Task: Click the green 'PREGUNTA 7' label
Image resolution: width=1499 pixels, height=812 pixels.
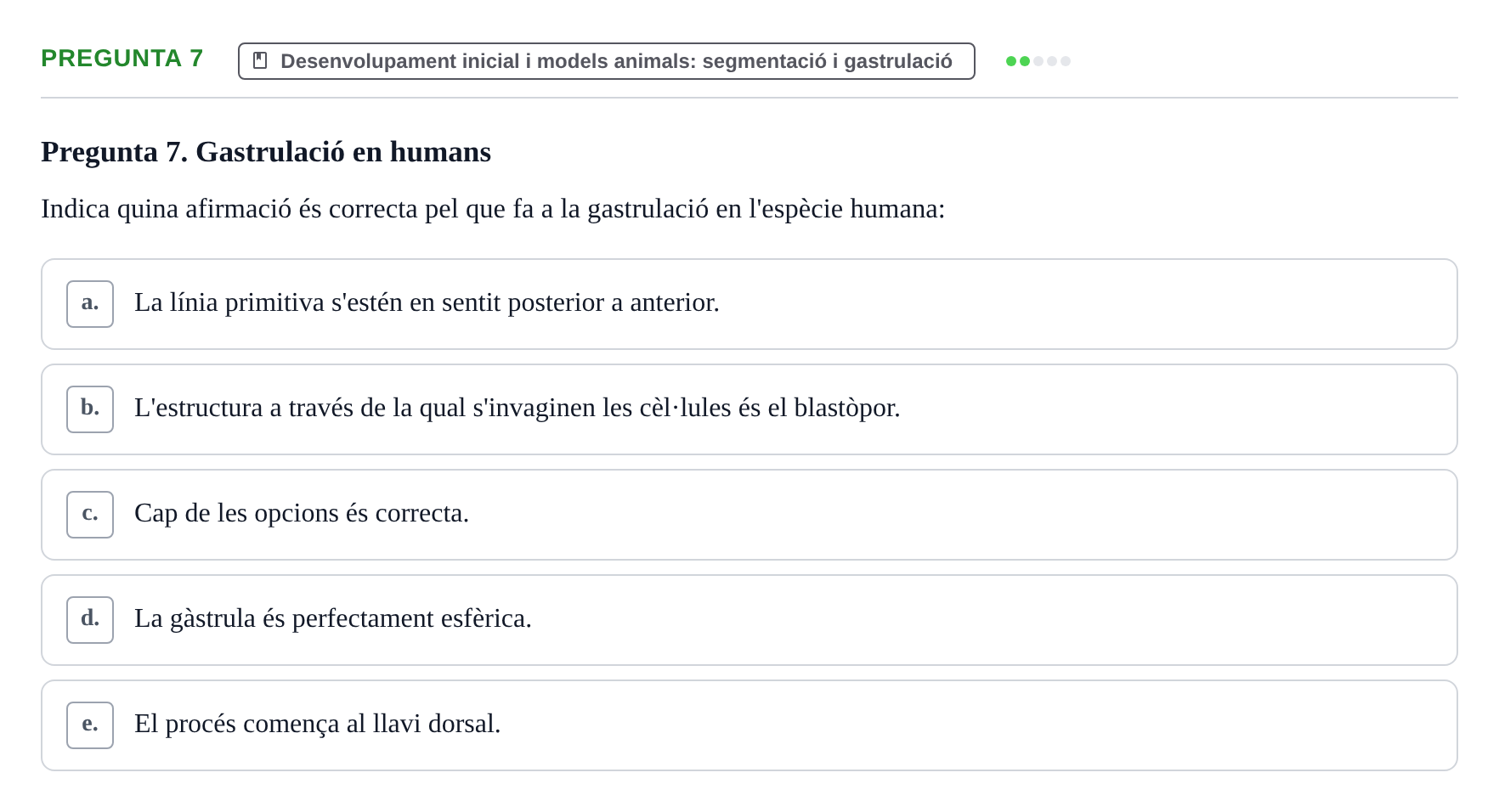Action: (x=122, y=58)
